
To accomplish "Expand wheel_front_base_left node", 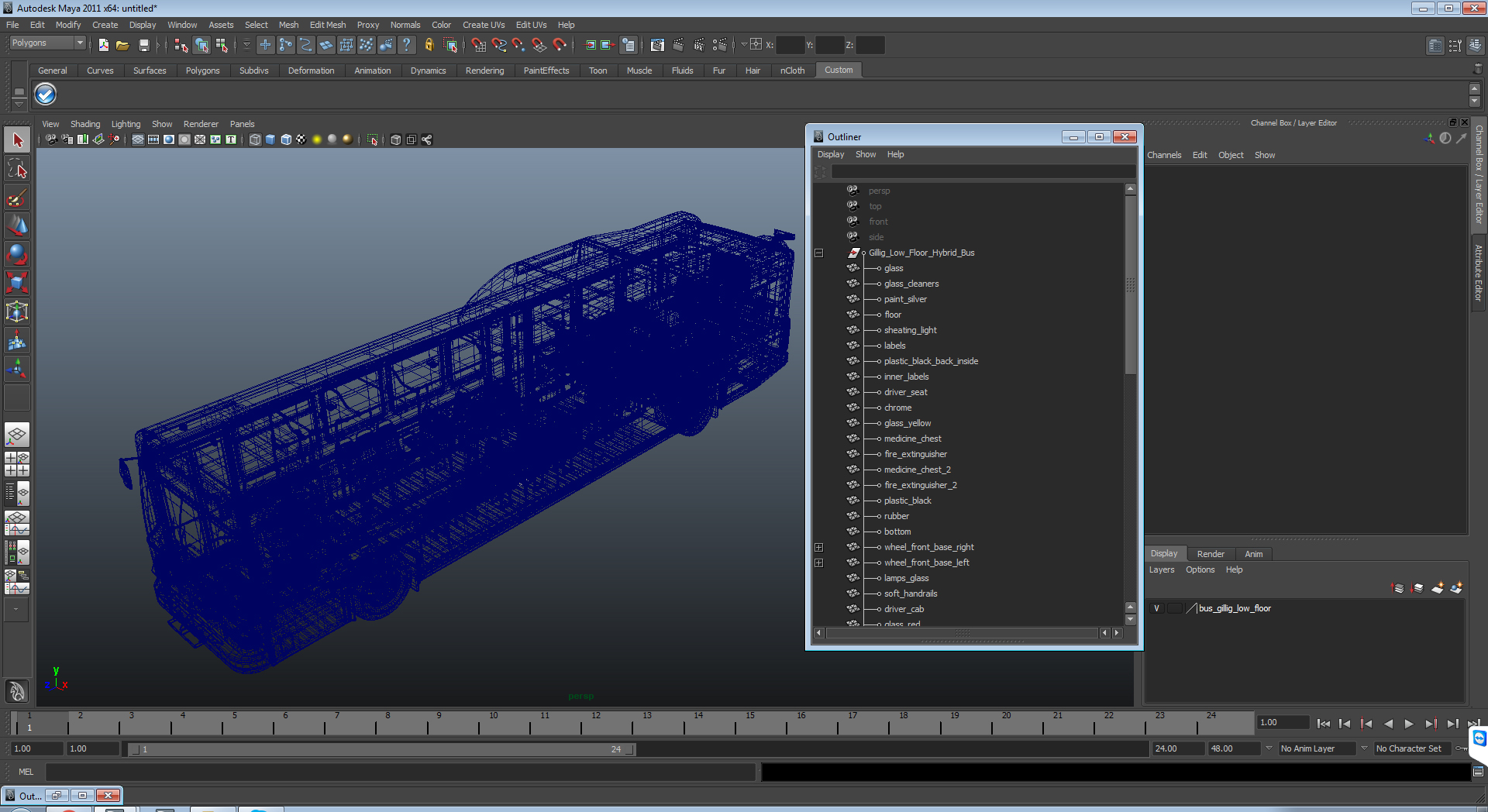I will 818,563.
